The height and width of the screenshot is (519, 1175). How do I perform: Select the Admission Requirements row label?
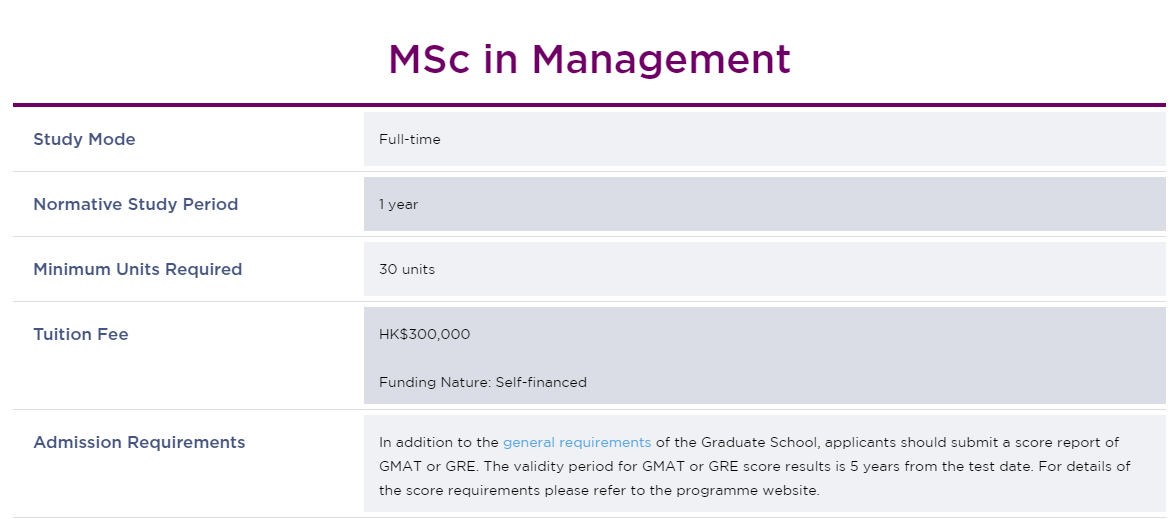click(139, 443)
